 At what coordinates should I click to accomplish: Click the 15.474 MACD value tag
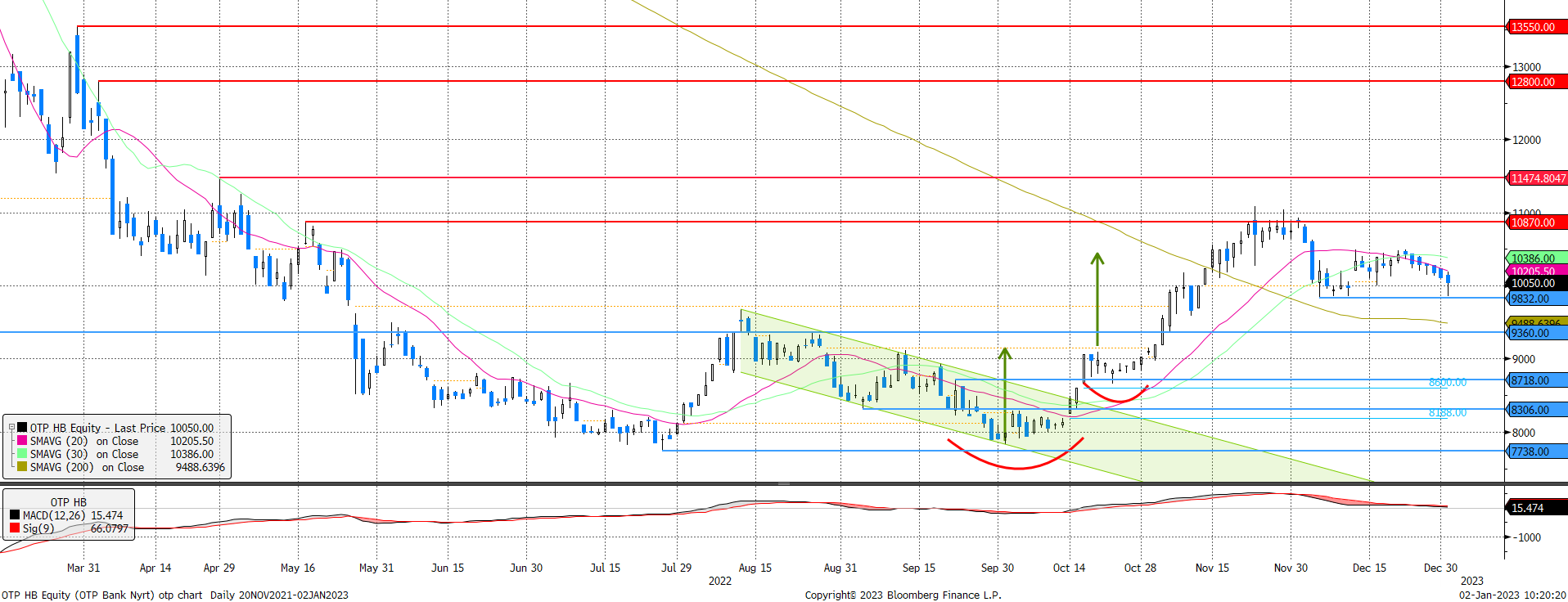pyautogui.click(x=1536, y=508)
